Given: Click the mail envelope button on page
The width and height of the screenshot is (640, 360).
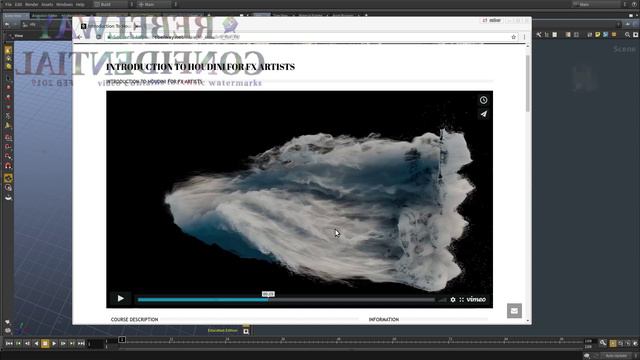Looking at the screenshot, I should click(x=514, y=311).
